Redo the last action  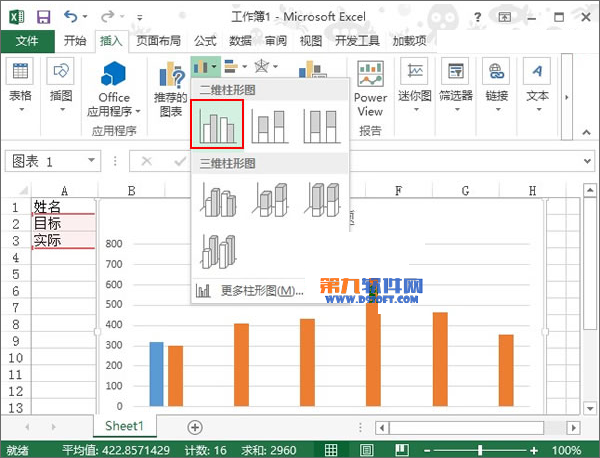tap(108, 16)
